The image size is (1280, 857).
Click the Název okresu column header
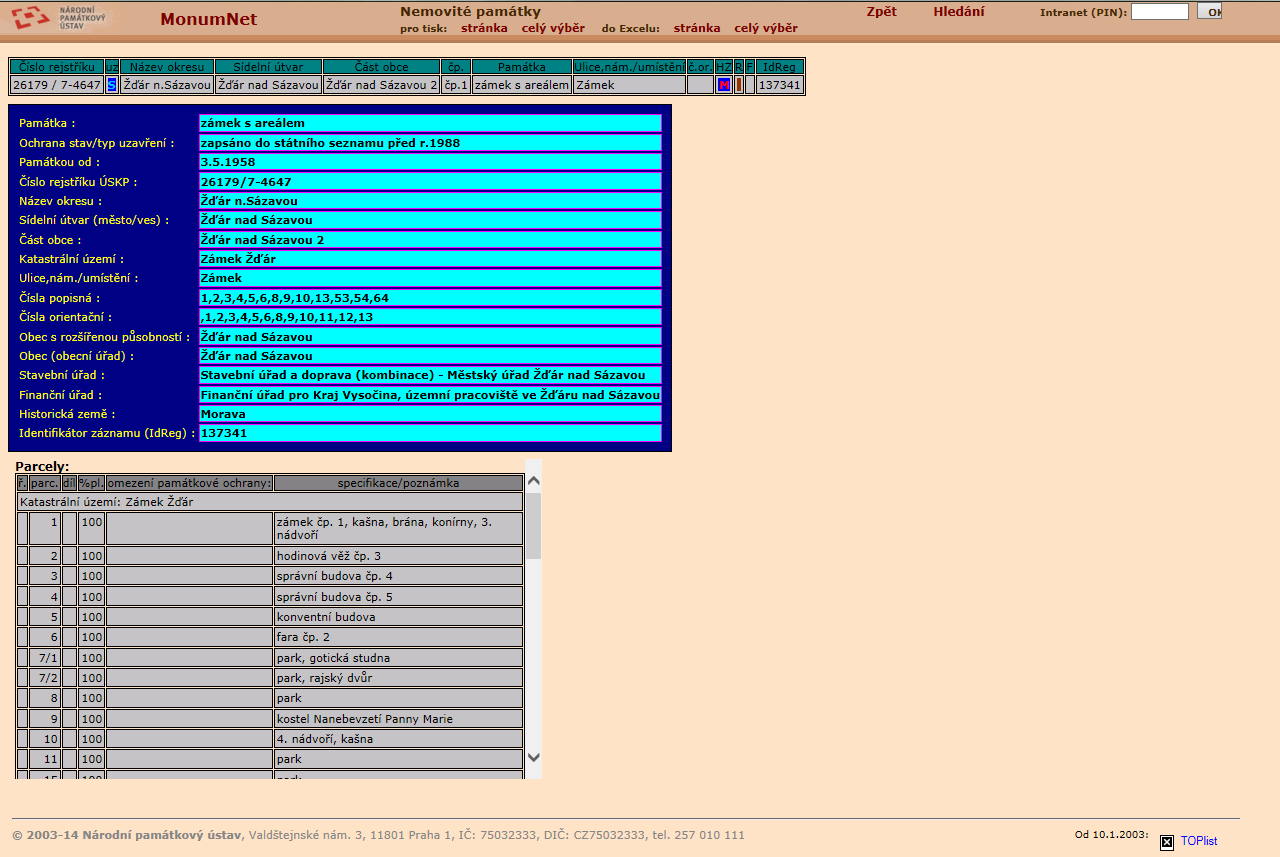(167, 67)
